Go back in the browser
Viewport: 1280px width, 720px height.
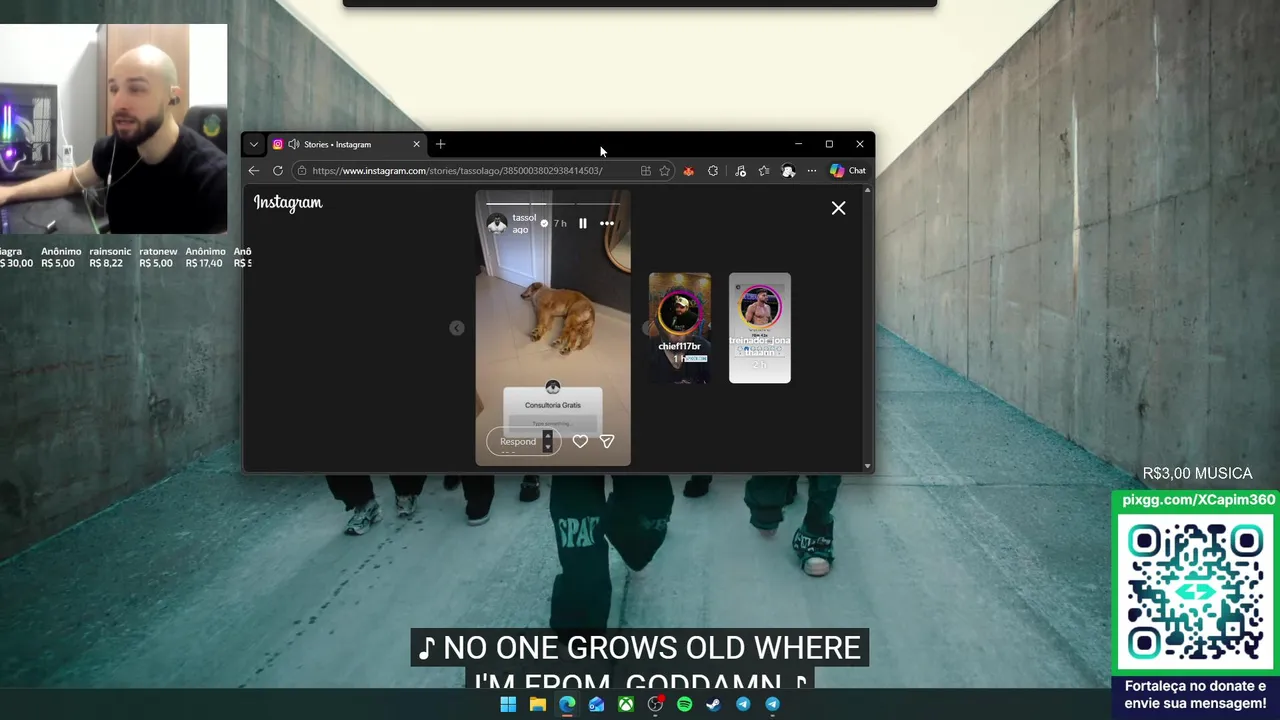[254, 171]
